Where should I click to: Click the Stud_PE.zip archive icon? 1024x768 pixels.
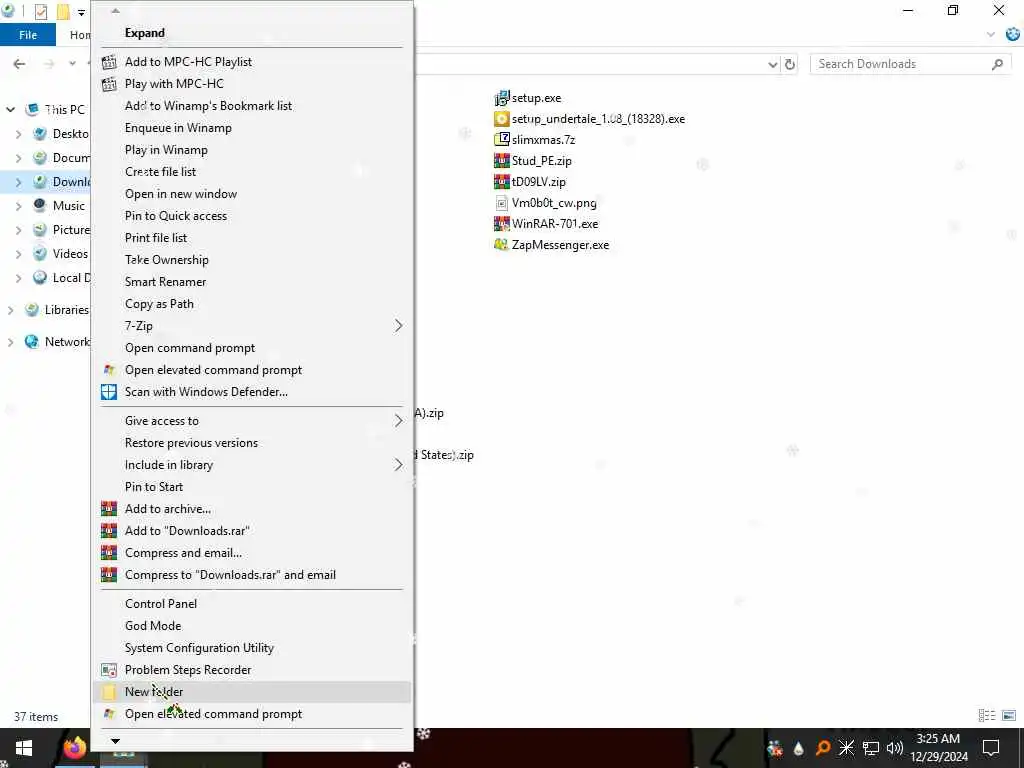pyautogui.click(x=502, y=161)
